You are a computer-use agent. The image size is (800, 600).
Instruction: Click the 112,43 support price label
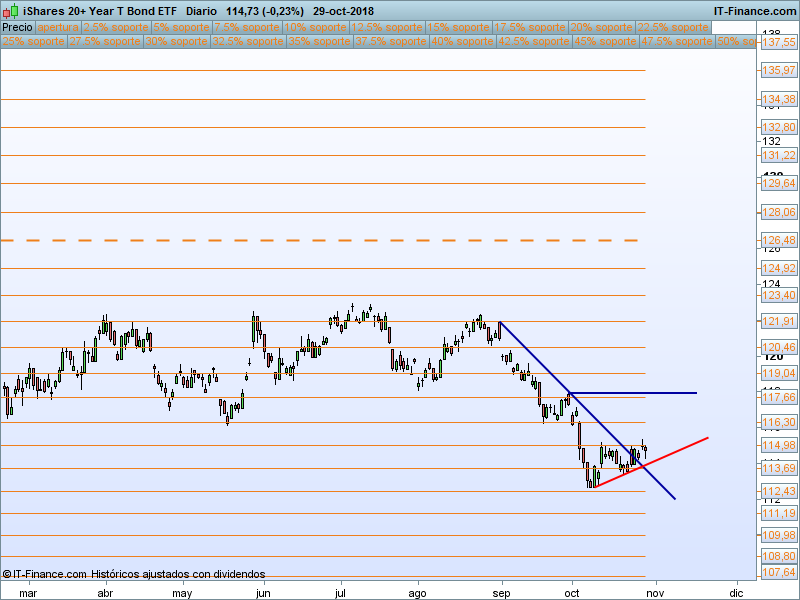(778, 491)
